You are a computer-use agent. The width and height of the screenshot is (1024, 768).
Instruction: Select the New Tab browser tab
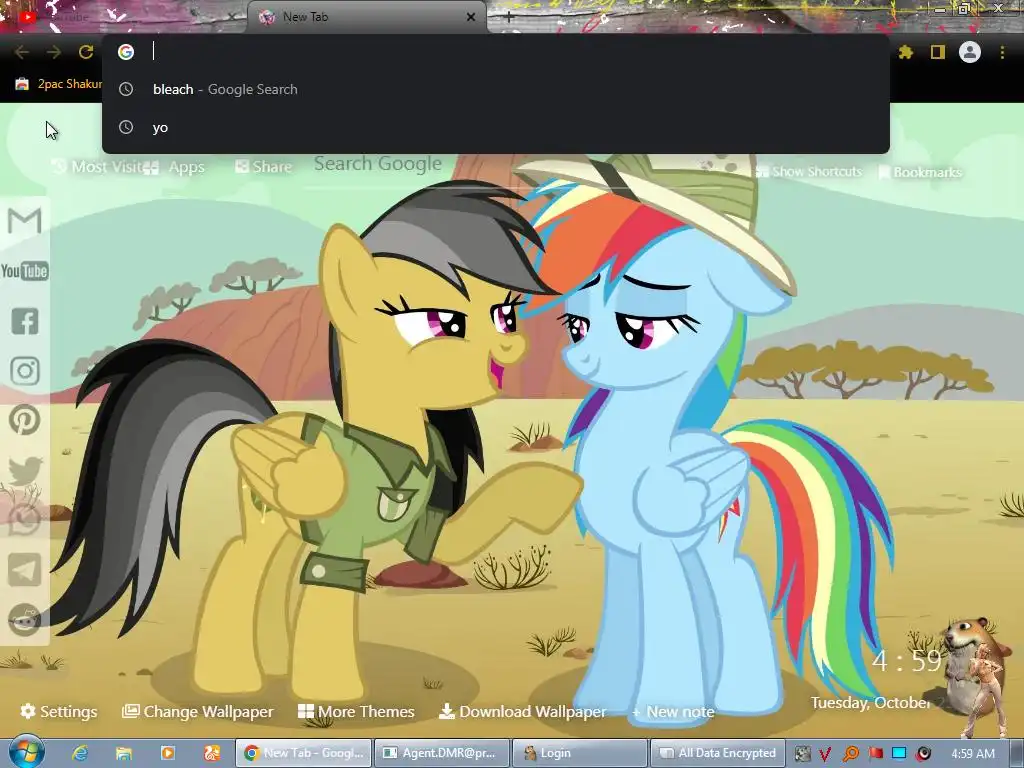[366, 17]
